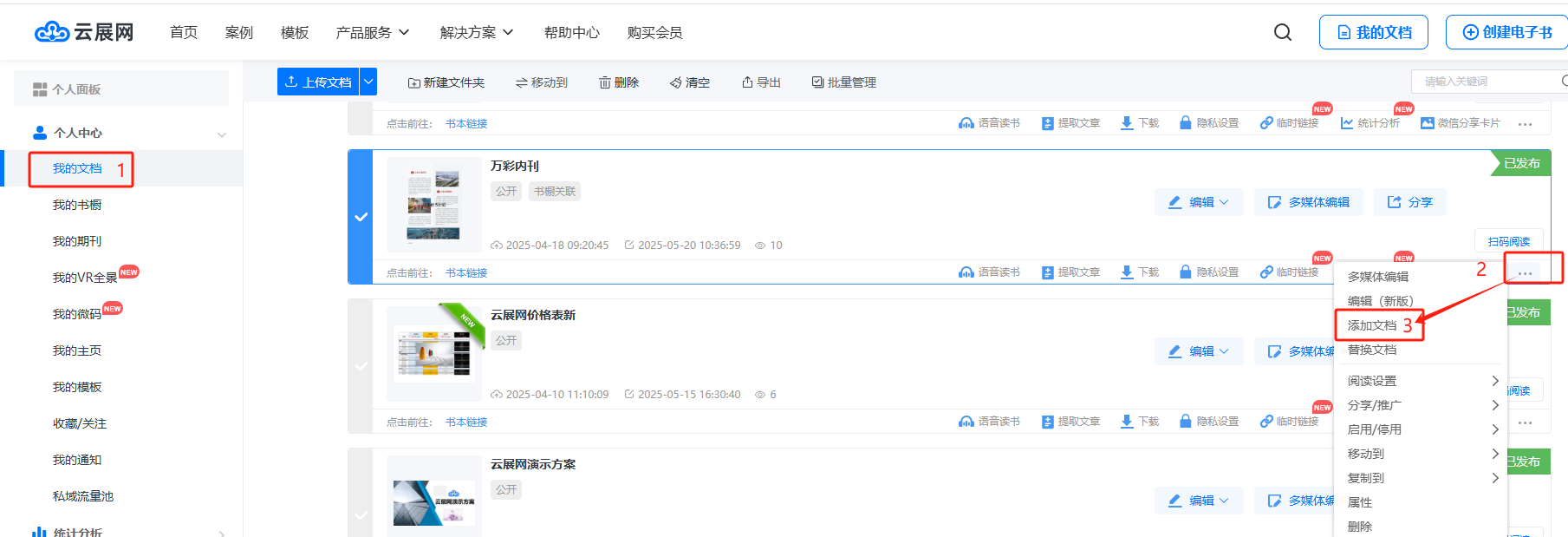Open the three-dot more menu for 万彩内刊
Image resolution: width=1568 pixels, height=537 pixels.
(1526, 272)
